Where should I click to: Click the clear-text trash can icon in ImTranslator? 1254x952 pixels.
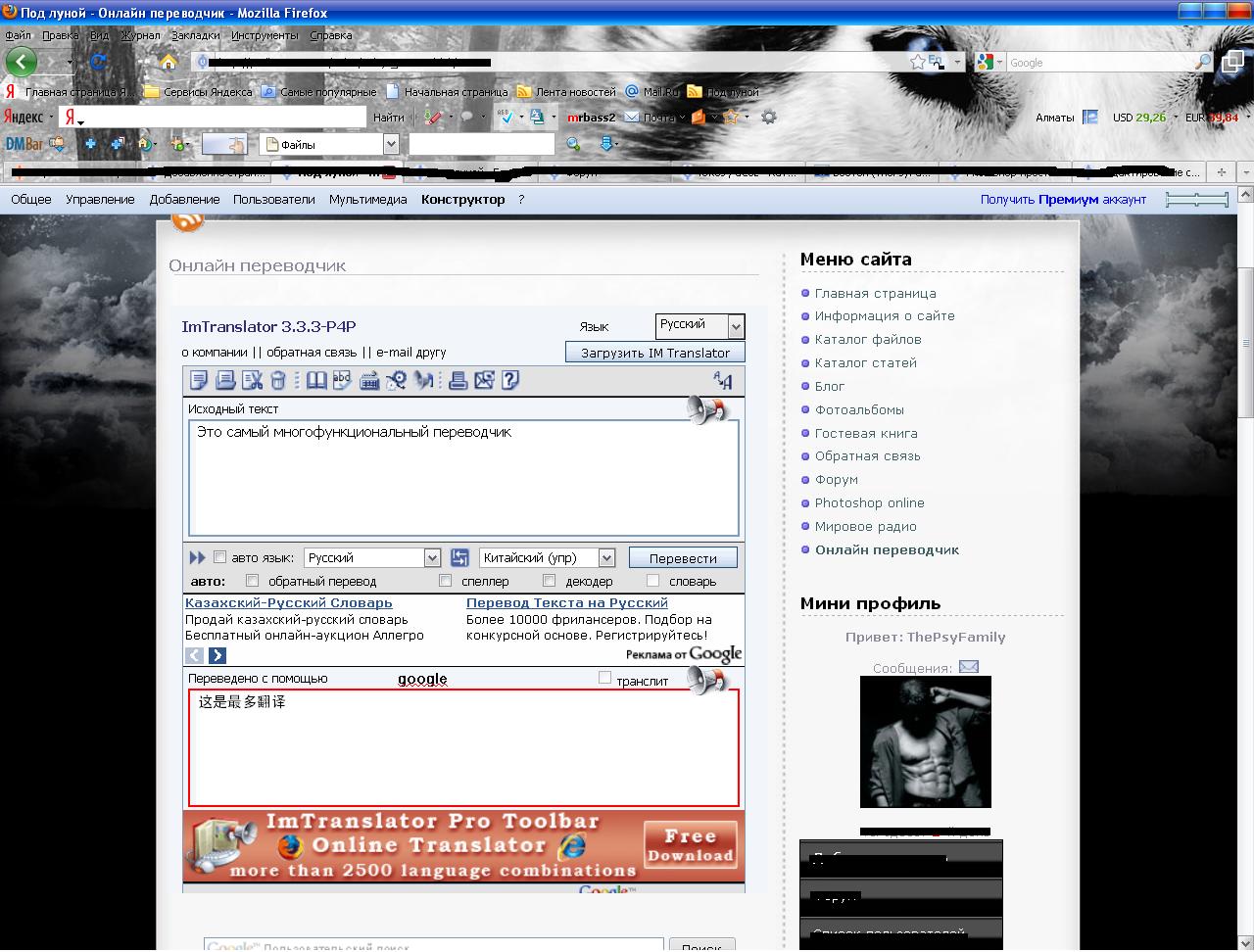[x=278, y=381]
